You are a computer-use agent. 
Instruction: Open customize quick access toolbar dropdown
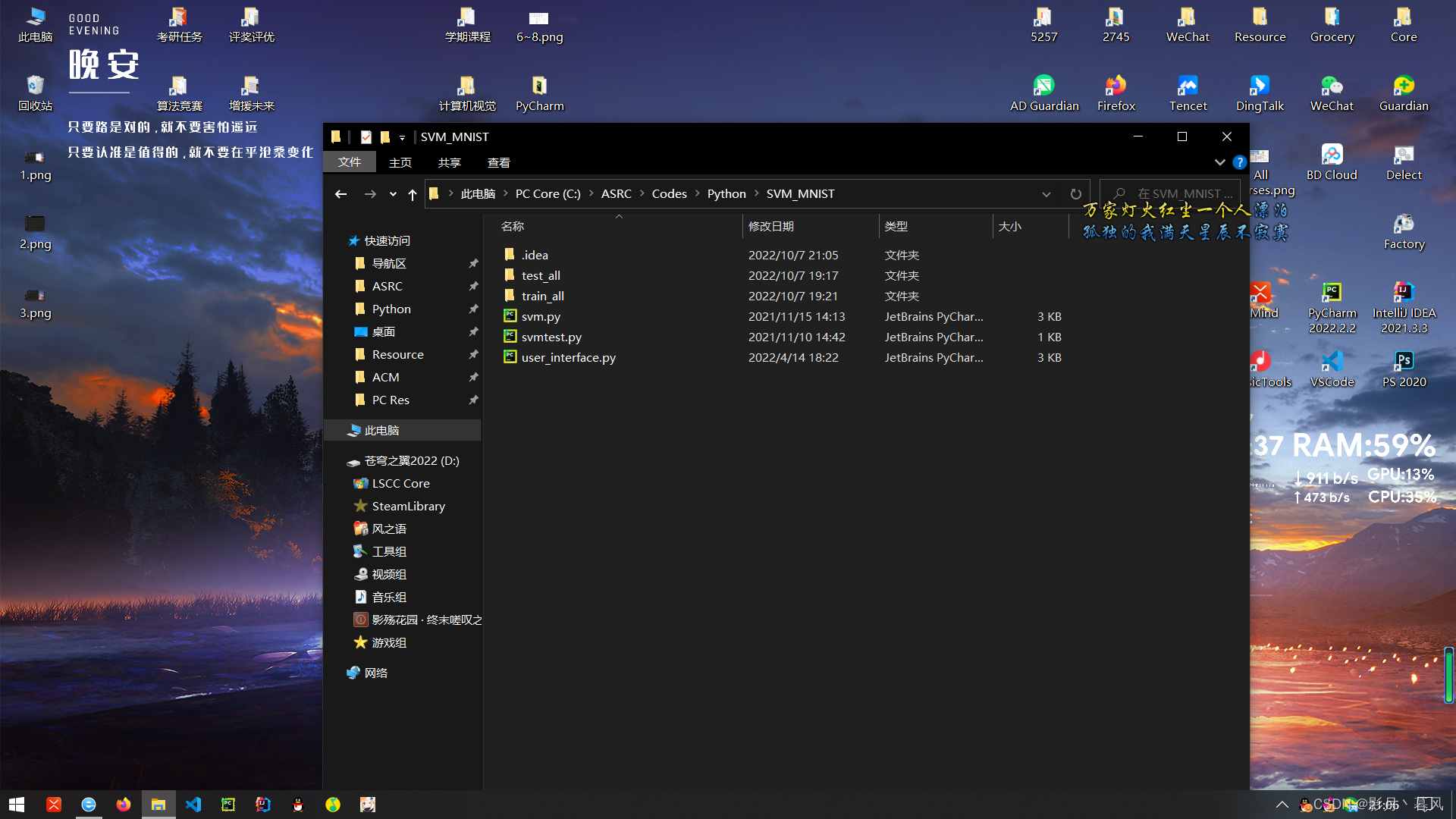coord(403,137)
